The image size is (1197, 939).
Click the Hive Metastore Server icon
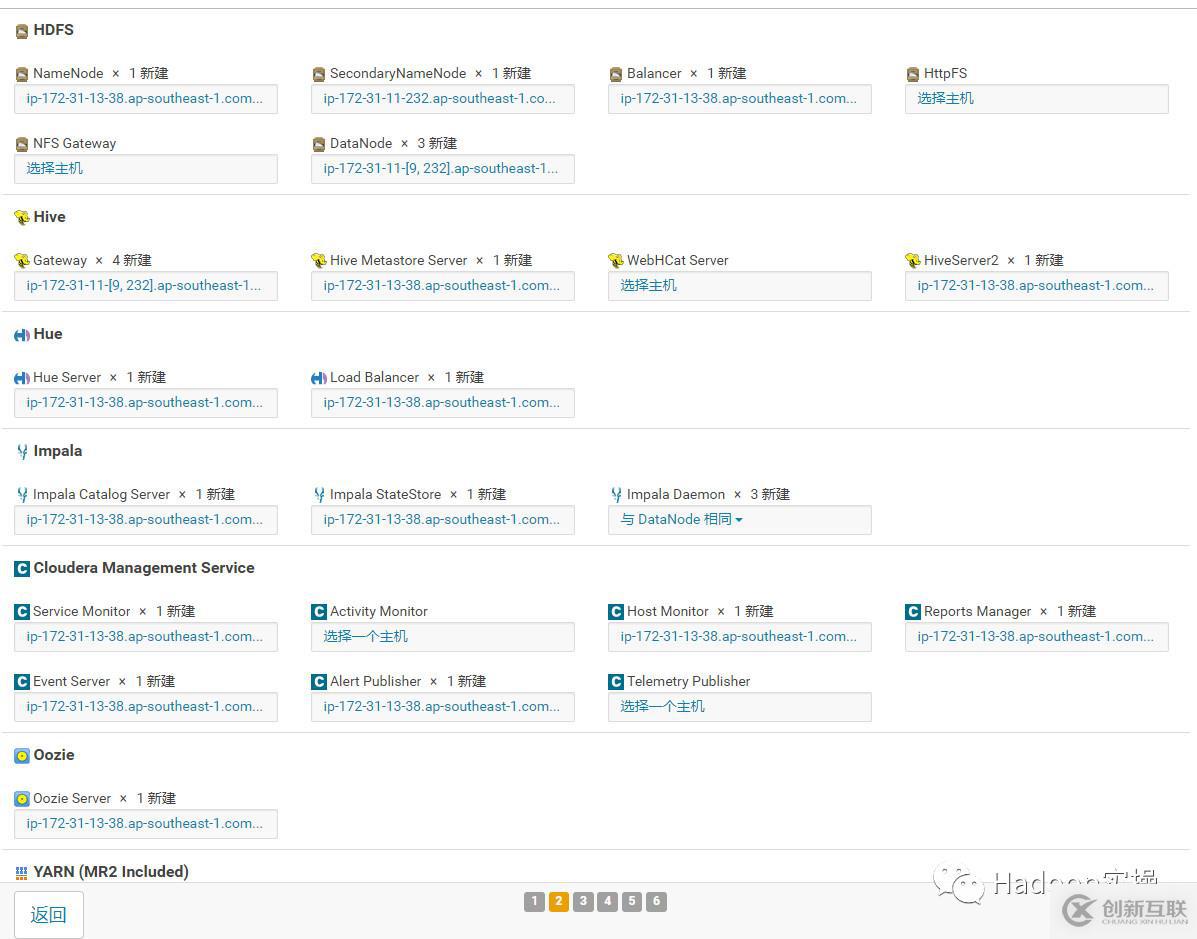pos(319,261)
